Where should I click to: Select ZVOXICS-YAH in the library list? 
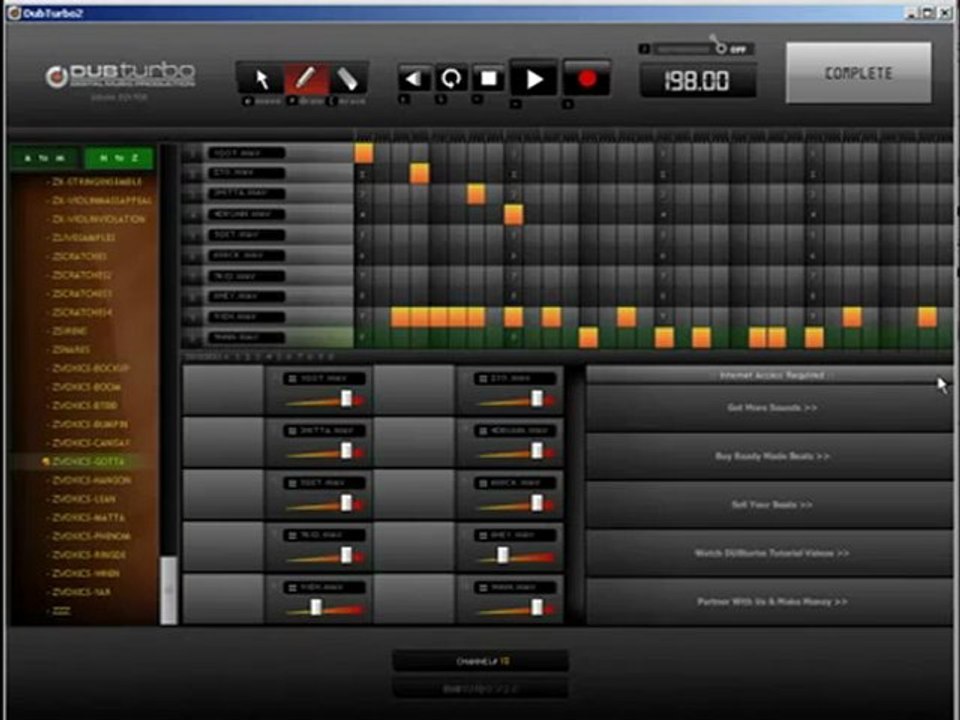click(81, 592)
